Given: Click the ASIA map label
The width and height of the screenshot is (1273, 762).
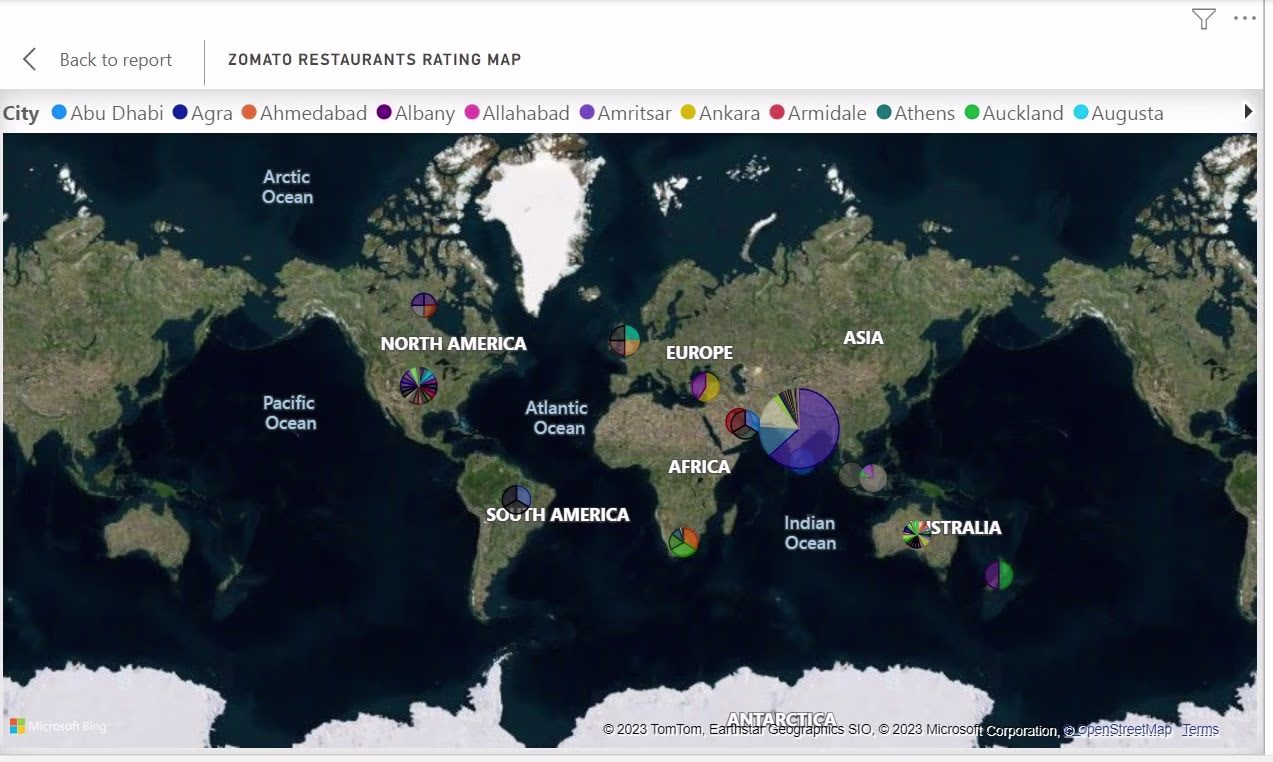Looking at the screenshot, I should 863,338.
